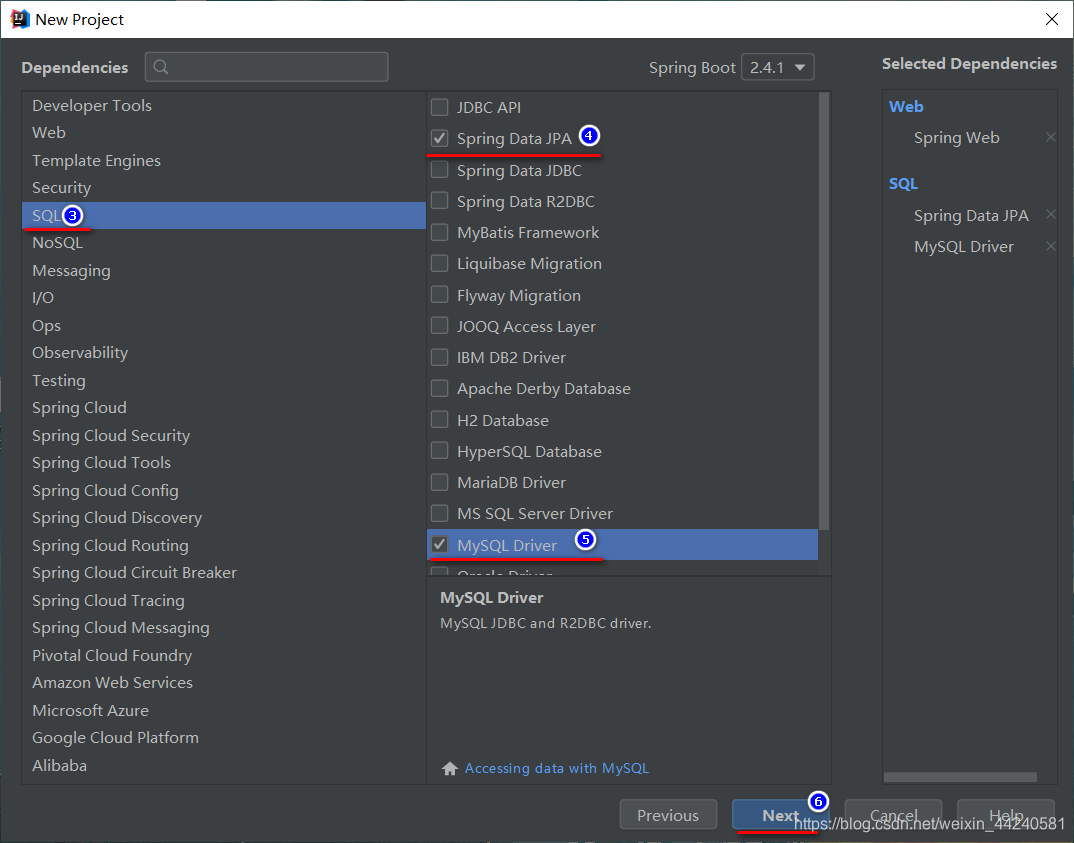Select the Spring Cloud Discovery category
Image resolution: width=1074 pixels, height=843 pixels.
coord(224,518)
